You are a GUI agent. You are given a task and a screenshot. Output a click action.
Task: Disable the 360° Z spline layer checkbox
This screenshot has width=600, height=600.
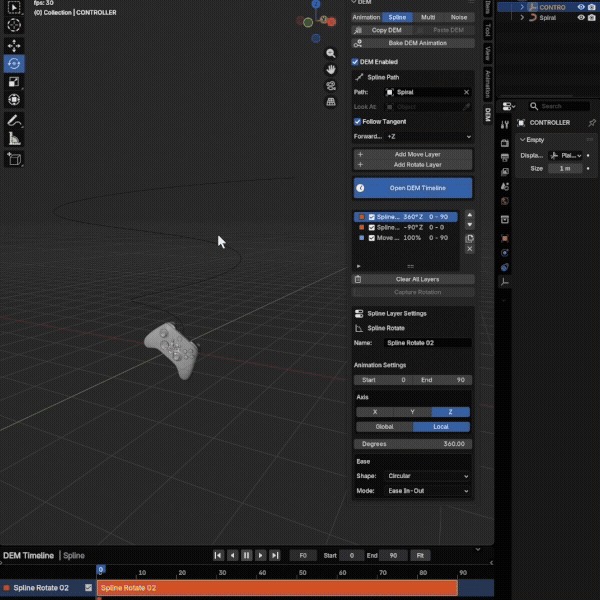(x=372, y=217)
